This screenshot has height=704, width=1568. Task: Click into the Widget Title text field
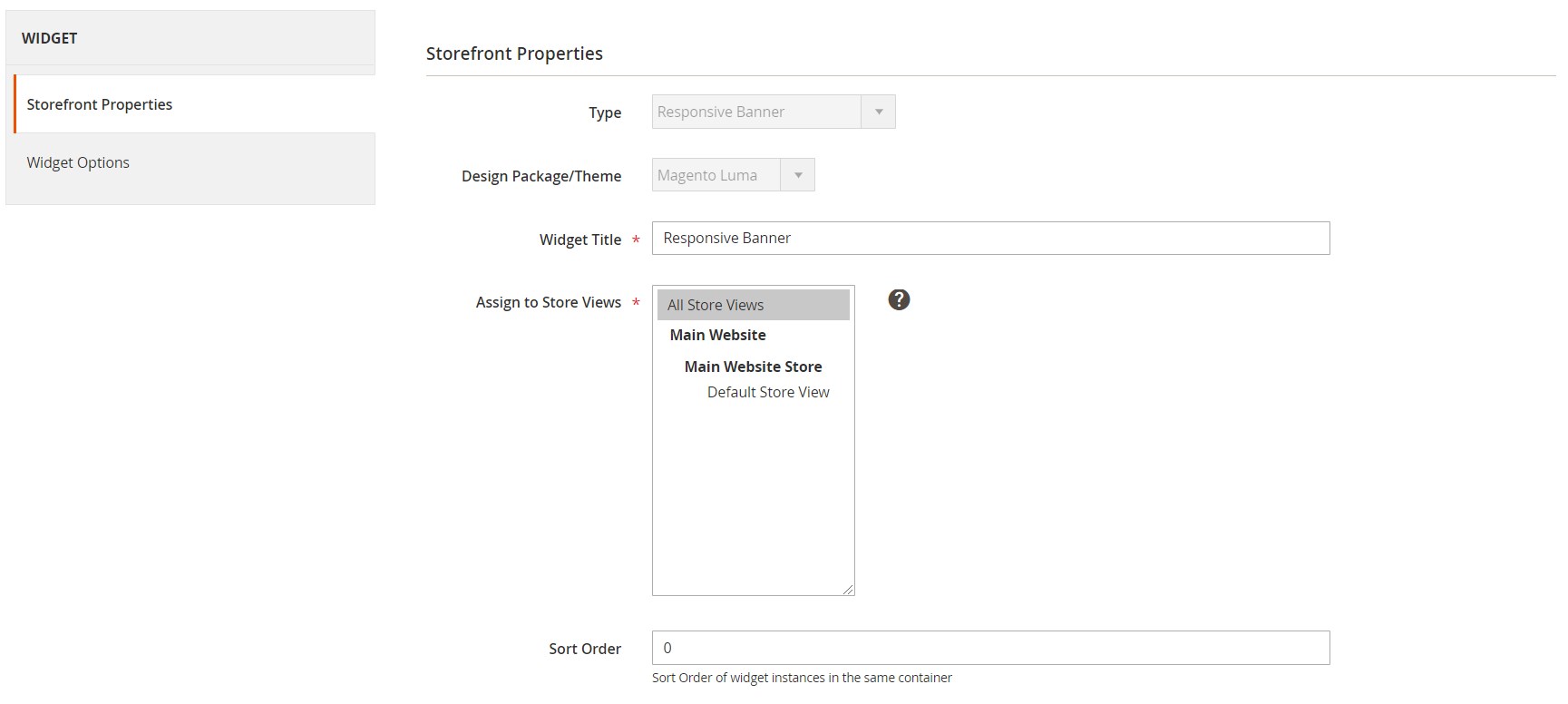click(x=990, y=238)
